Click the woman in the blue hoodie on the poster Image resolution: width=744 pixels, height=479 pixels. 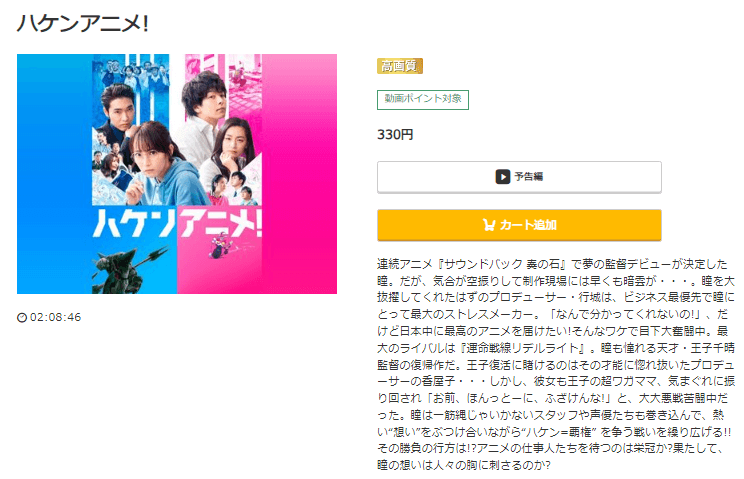159,164
